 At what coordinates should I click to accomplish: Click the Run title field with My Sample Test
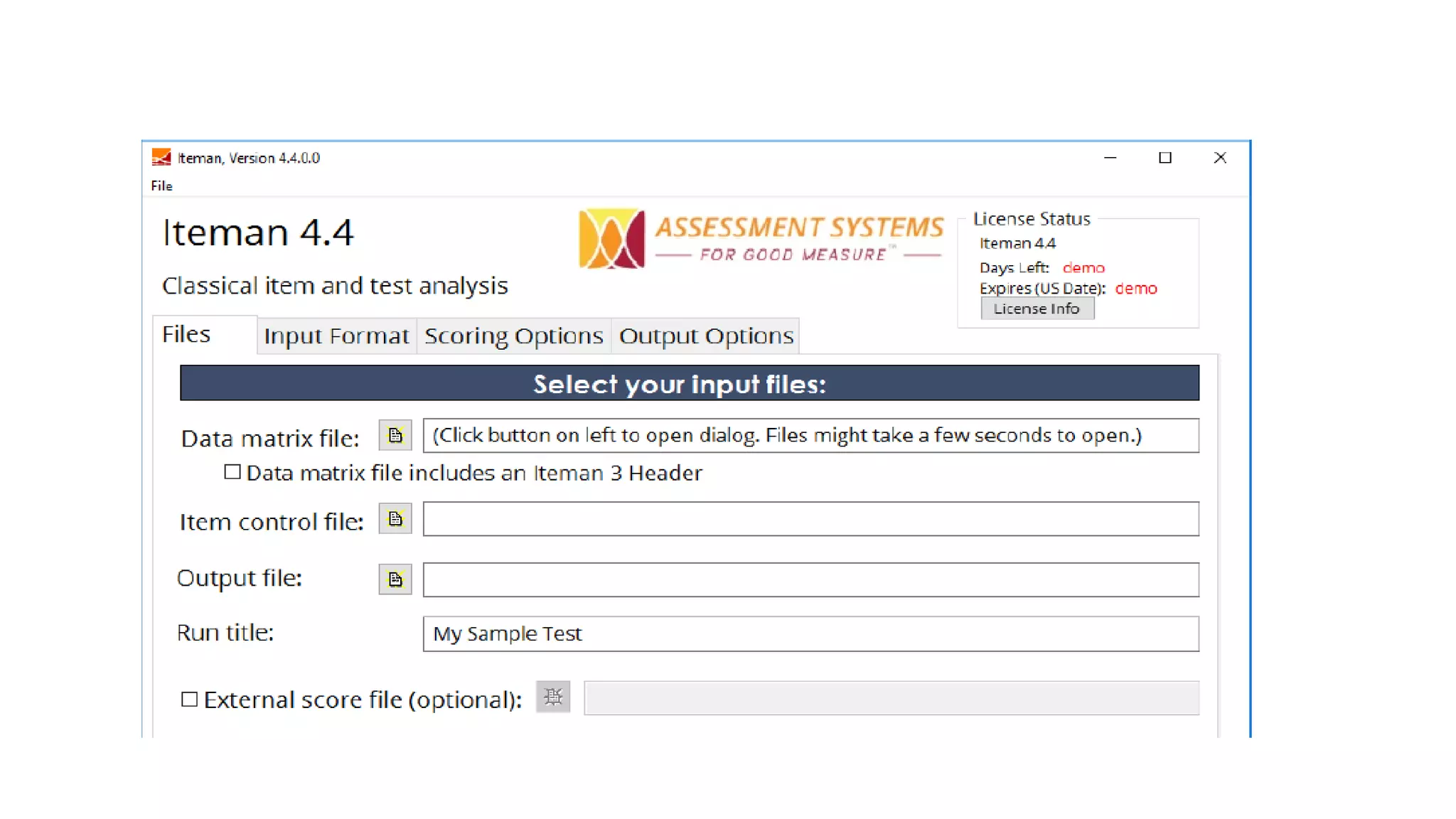point(810,633)
